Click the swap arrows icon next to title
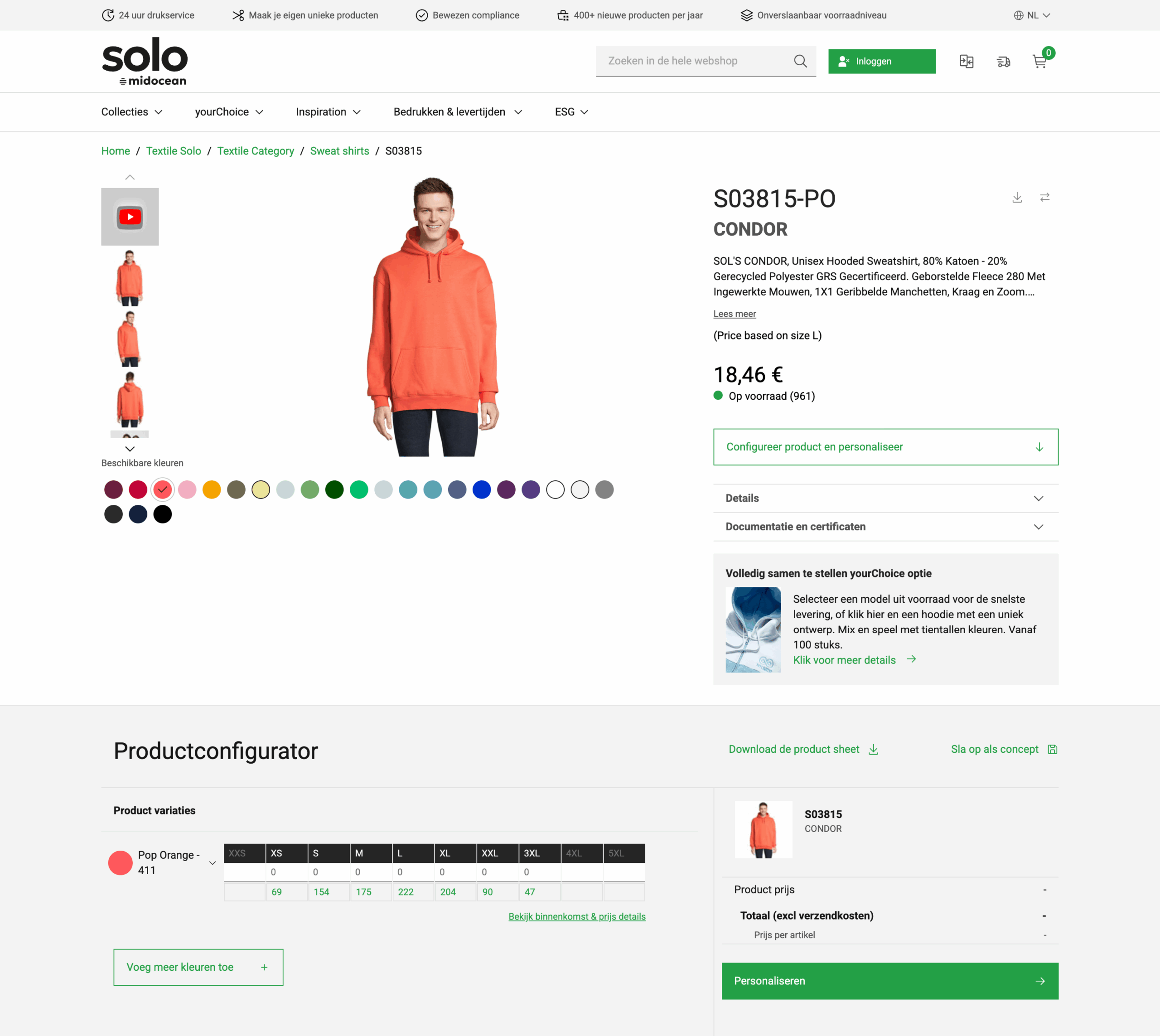1160x1036 pixels. click(x=1044, y=198)
